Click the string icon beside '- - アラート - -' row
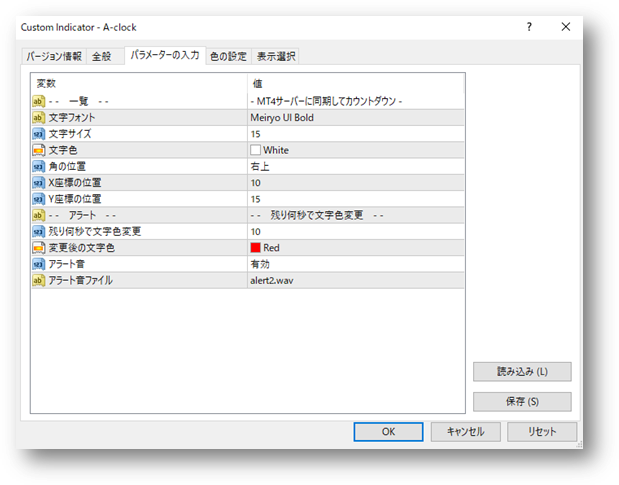The width and height of the screenshot is (619, 485). click(38, 215)
